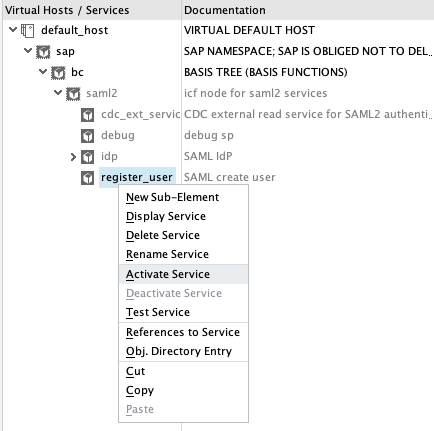Collapse the sap tree node

pyautogui.click(x=28, y=51)
